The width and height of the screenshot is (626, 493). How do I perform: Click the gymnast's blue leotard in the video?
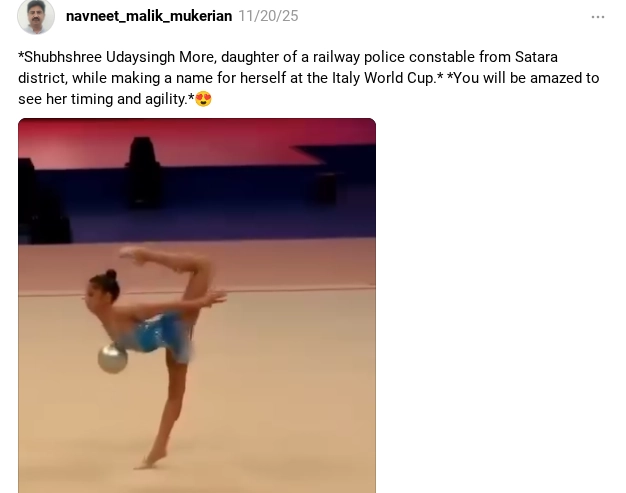[158, 332]
